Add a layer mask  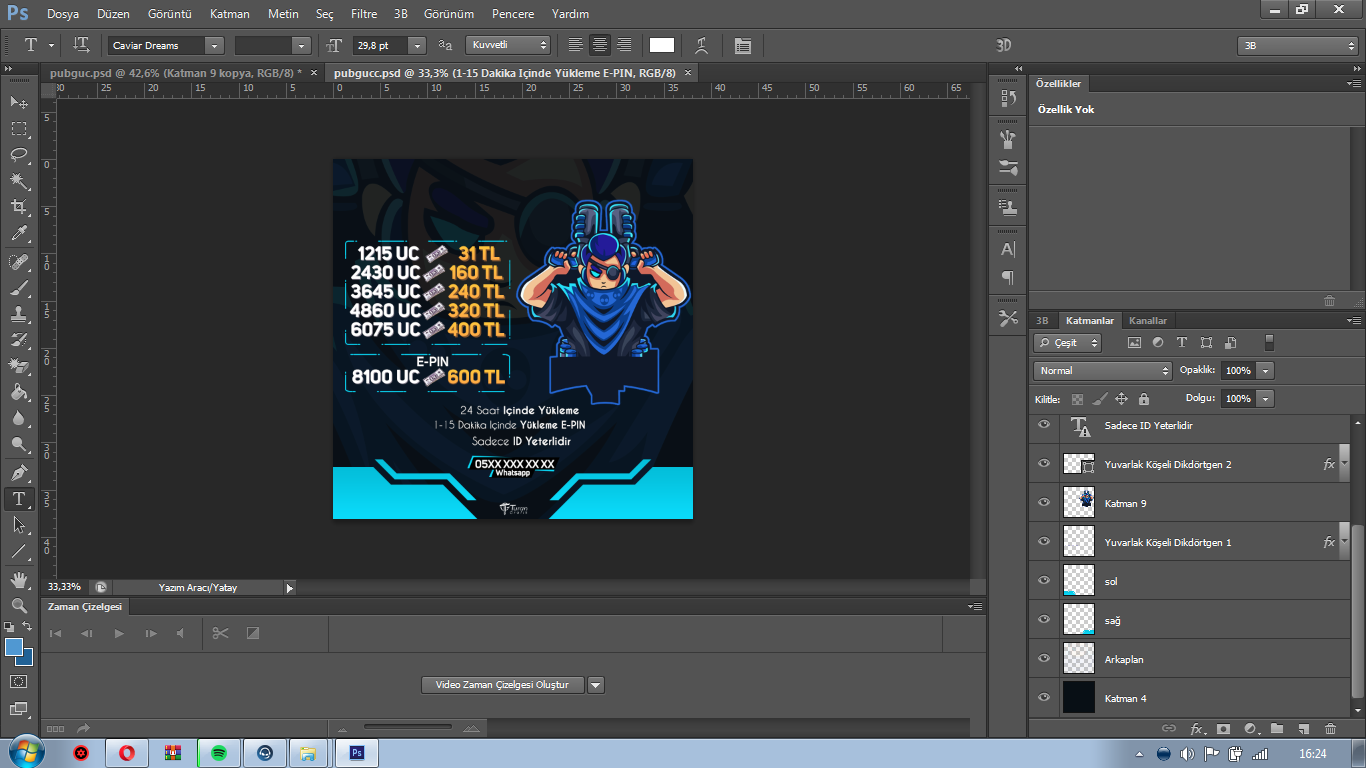[x=1222, y=729]
